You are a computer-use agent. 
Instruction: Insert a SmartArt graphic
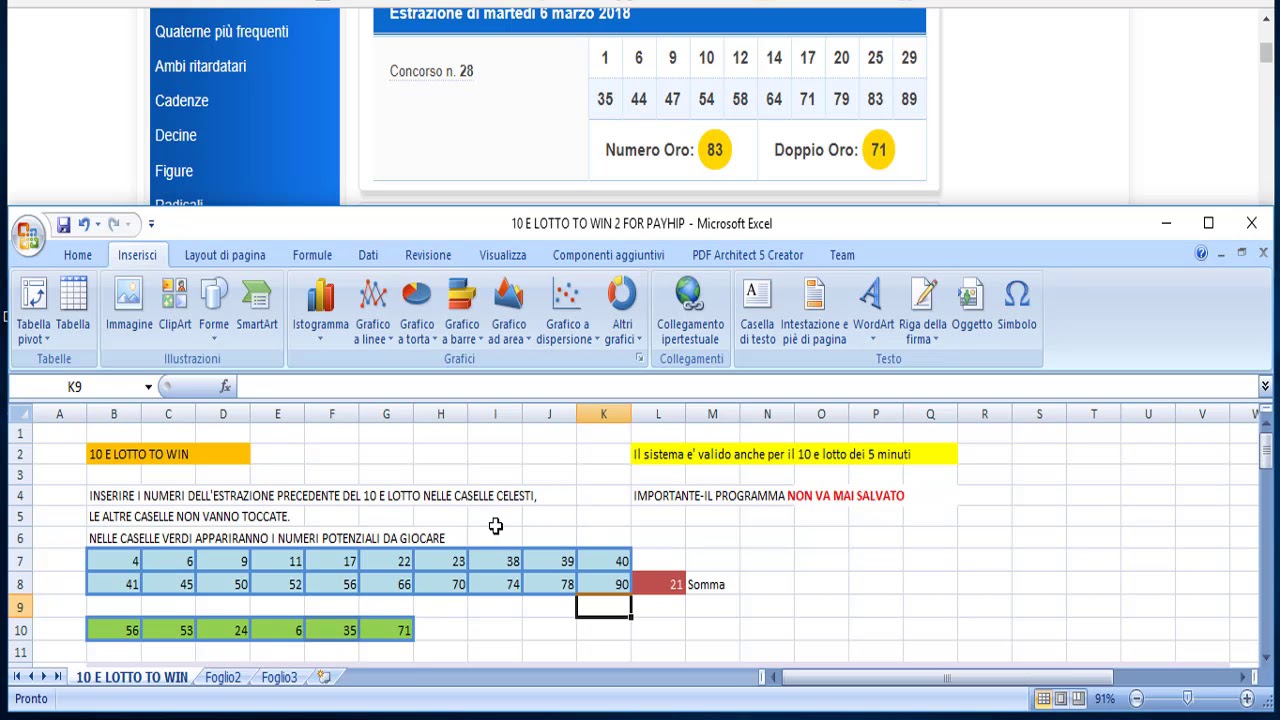(257, 305)
